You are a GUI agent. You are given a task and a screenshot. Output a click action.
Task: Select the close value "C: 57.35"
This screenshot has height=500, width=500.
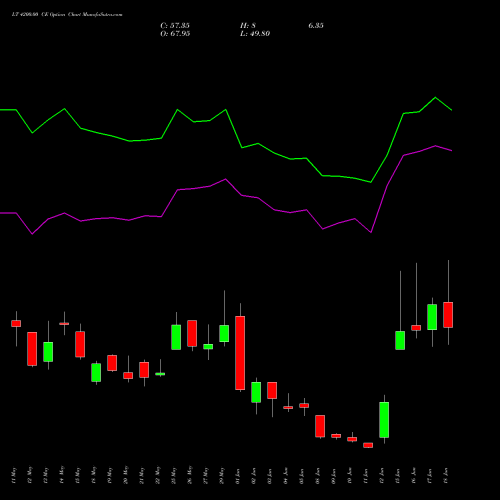175,26
